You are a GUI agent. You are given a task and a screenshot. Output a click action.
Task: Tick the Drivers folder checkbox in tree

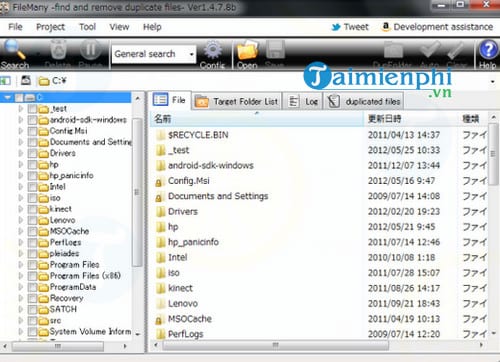32,153
